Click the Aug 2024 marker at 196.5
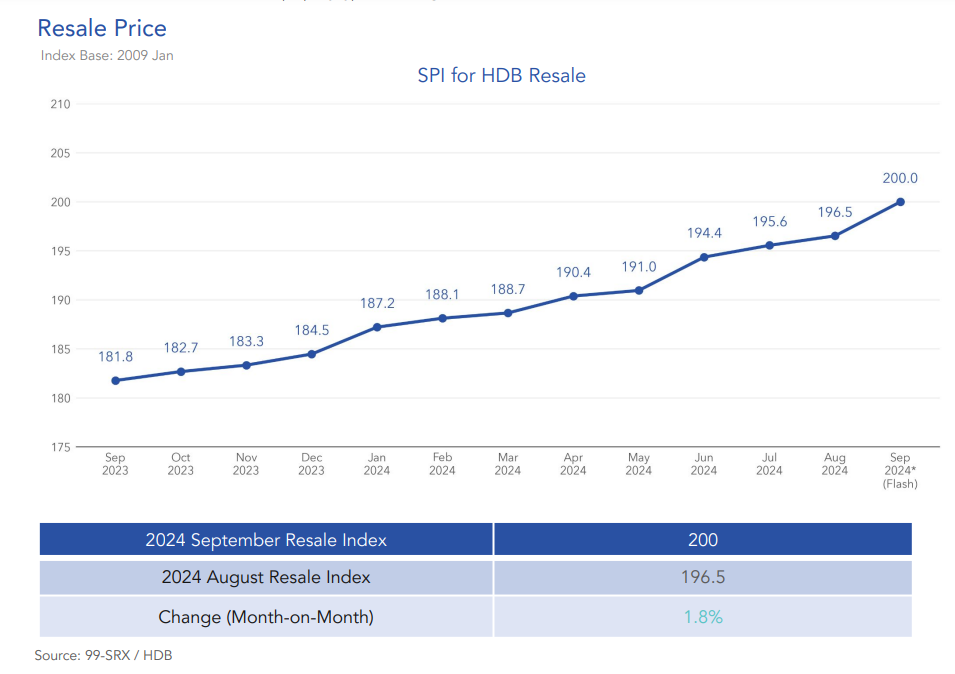This screenshot has width=955, height=674. (x=835, y=236)
